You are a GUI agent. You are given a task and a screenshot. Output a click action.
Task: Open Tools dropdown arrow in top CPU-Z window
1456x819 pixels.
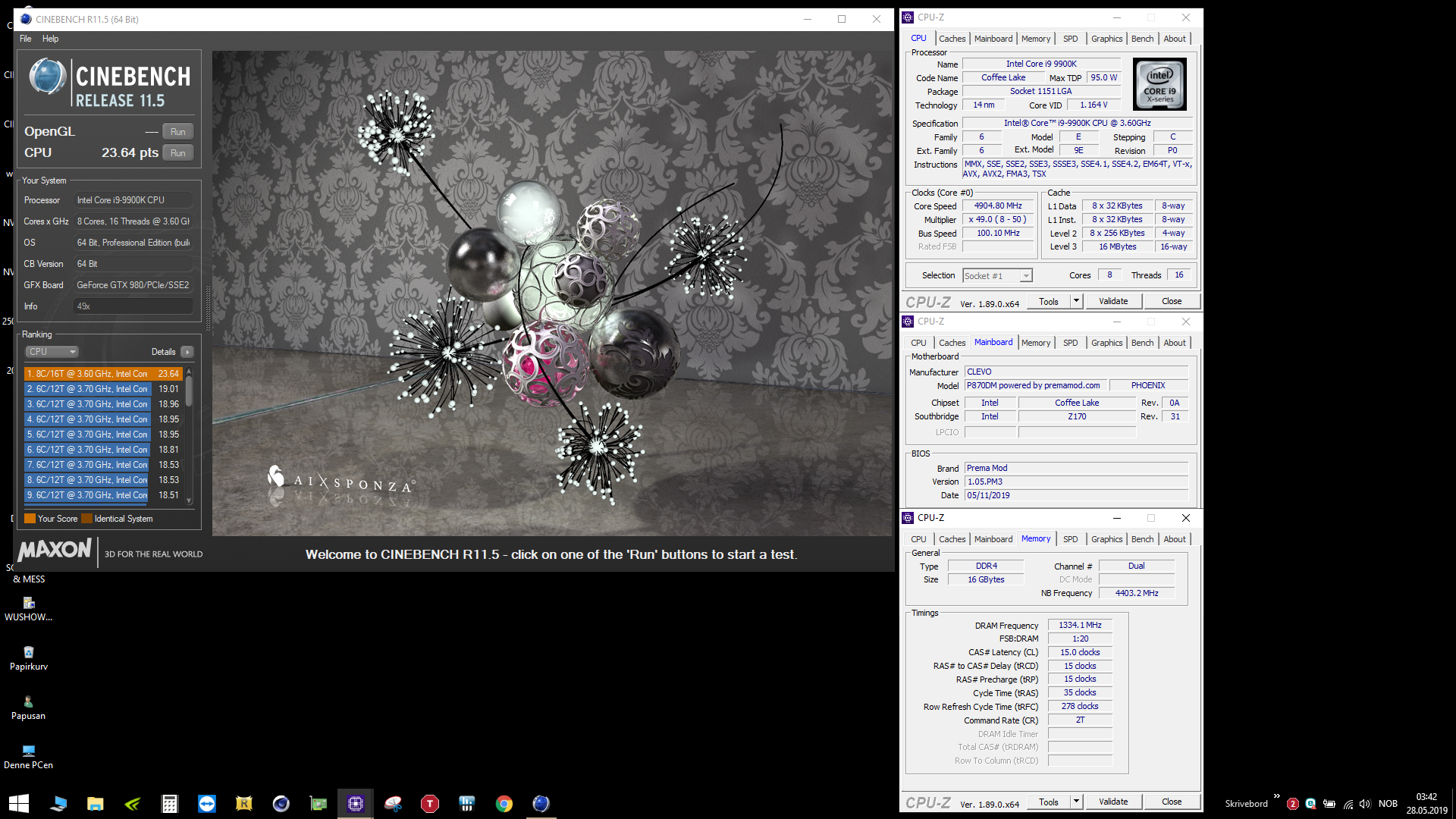[x=1075, y=301]
